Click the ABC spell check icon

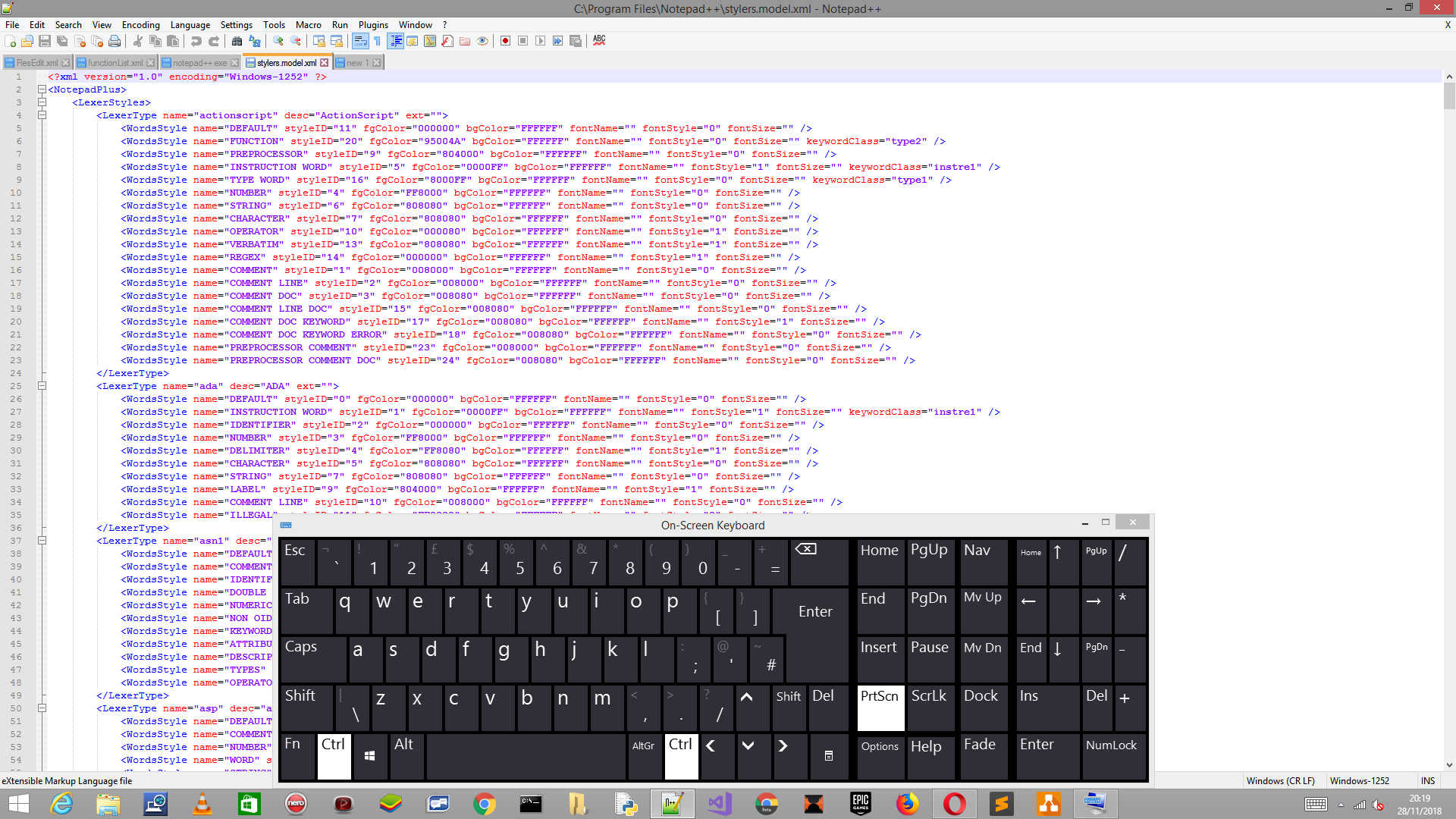[599, 41]
